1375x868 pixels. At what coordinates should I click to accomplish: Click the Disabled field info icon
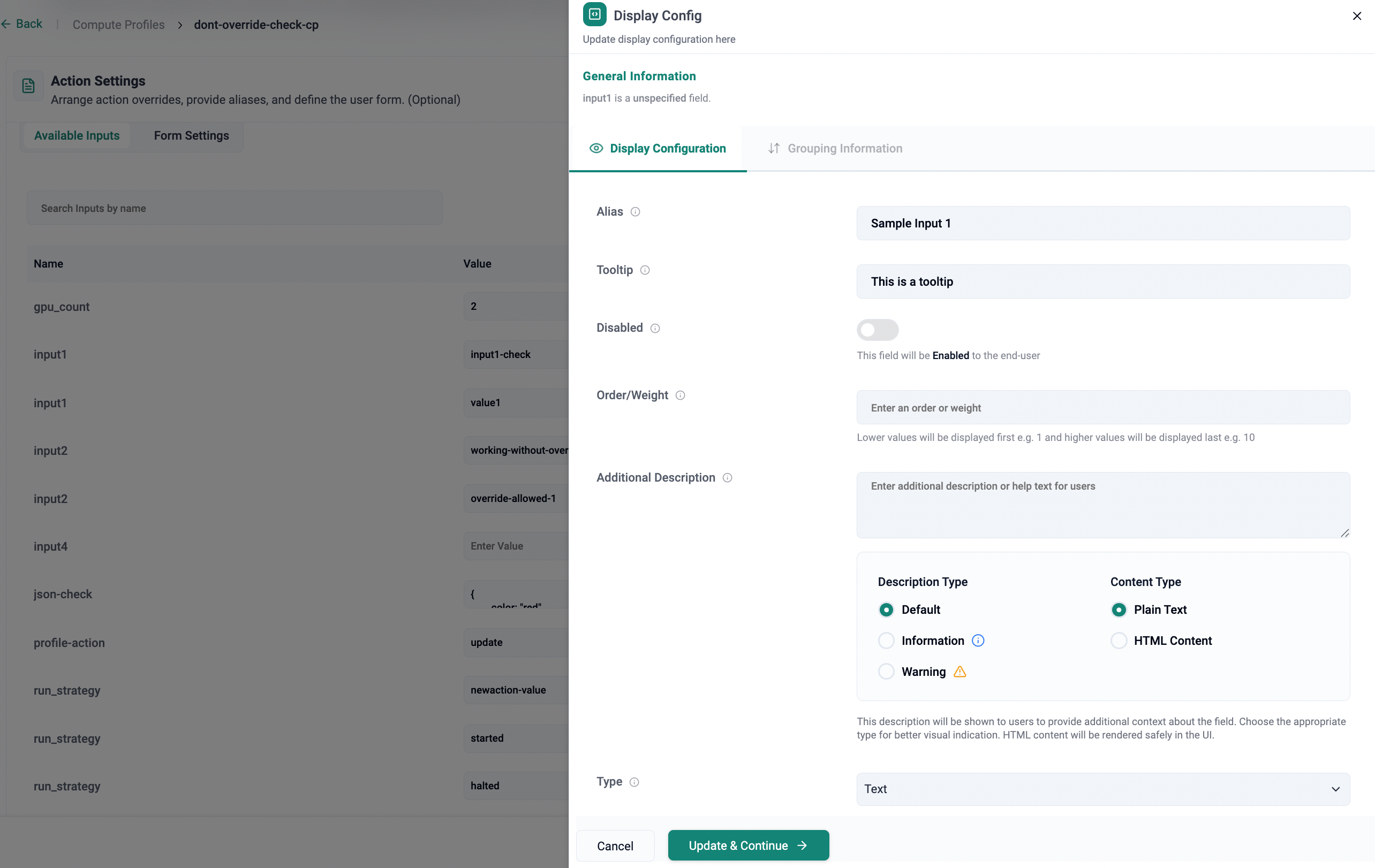[655, 328]
